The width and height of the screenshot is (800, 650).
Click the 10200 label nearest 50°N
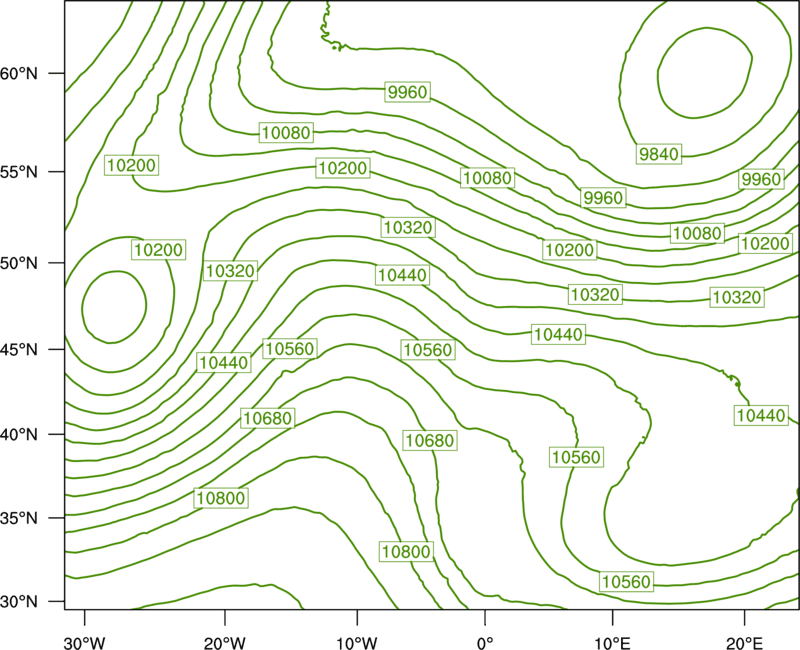coord(158,249)
